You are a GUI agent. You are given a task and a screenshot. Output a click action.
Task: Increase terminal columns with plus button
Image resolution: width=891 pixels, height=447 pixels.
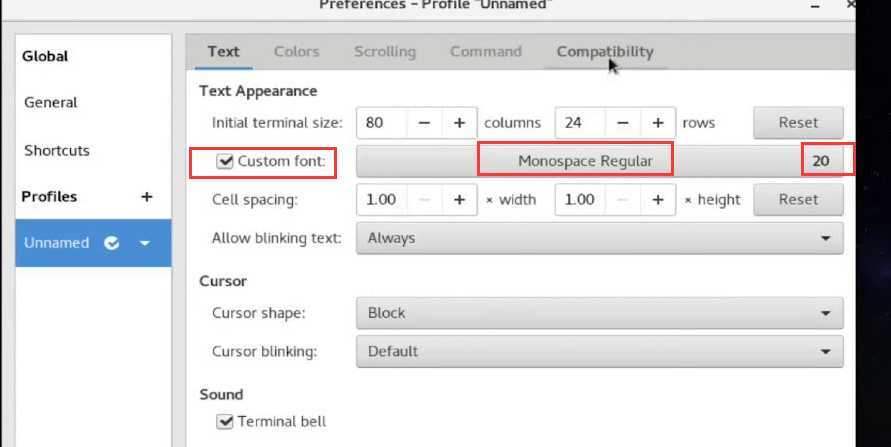click(x=459, y=123)
